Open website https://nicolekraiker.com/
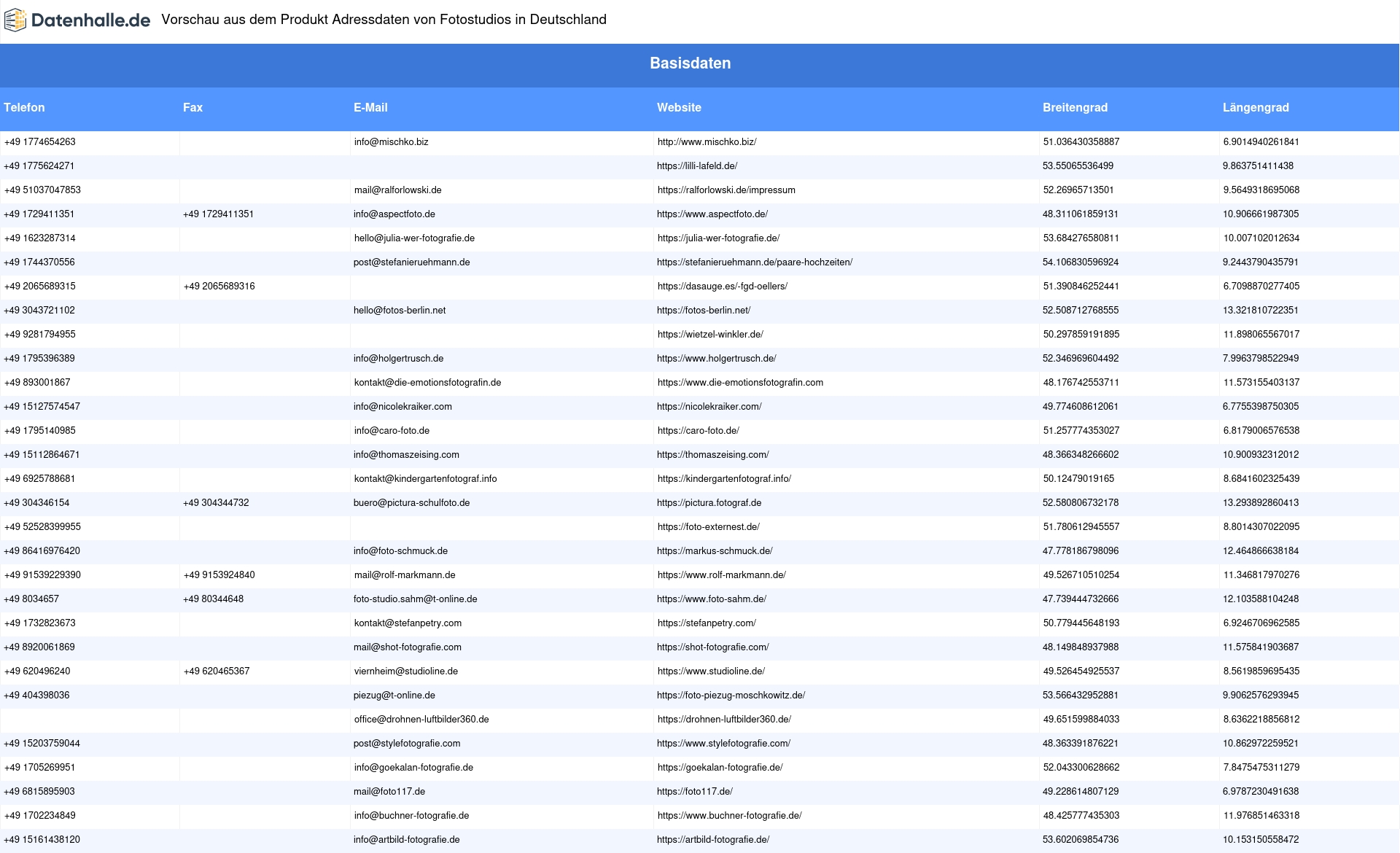This screenshot has width=1400, height=853. (709, 407)
